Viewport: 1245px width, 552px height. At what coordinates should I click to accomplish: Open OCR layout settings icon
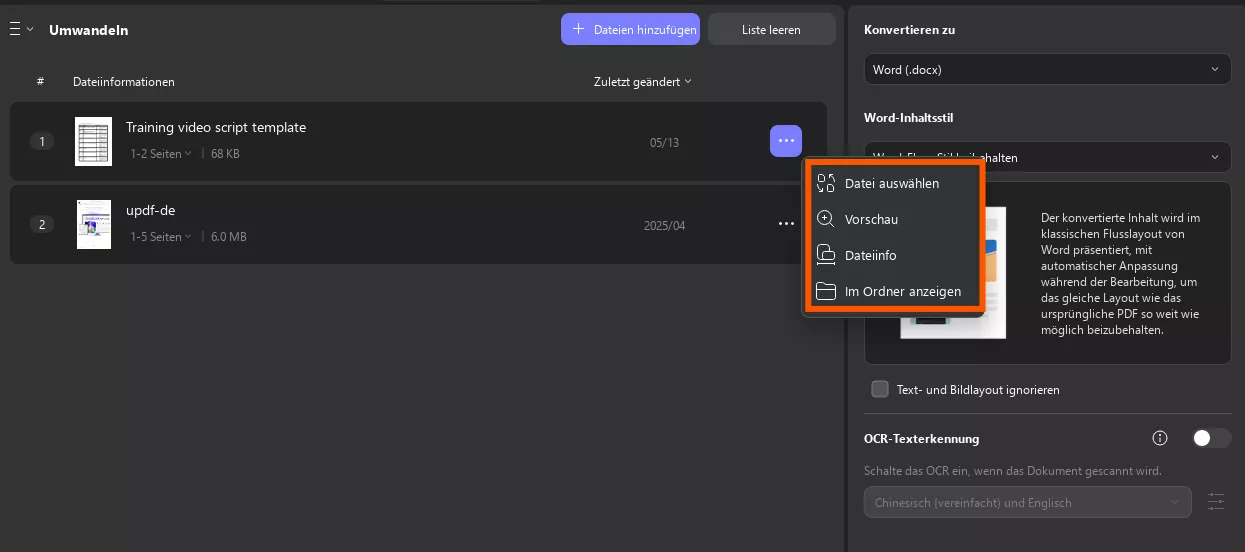pyautogui.click(x=1216, y=502)
